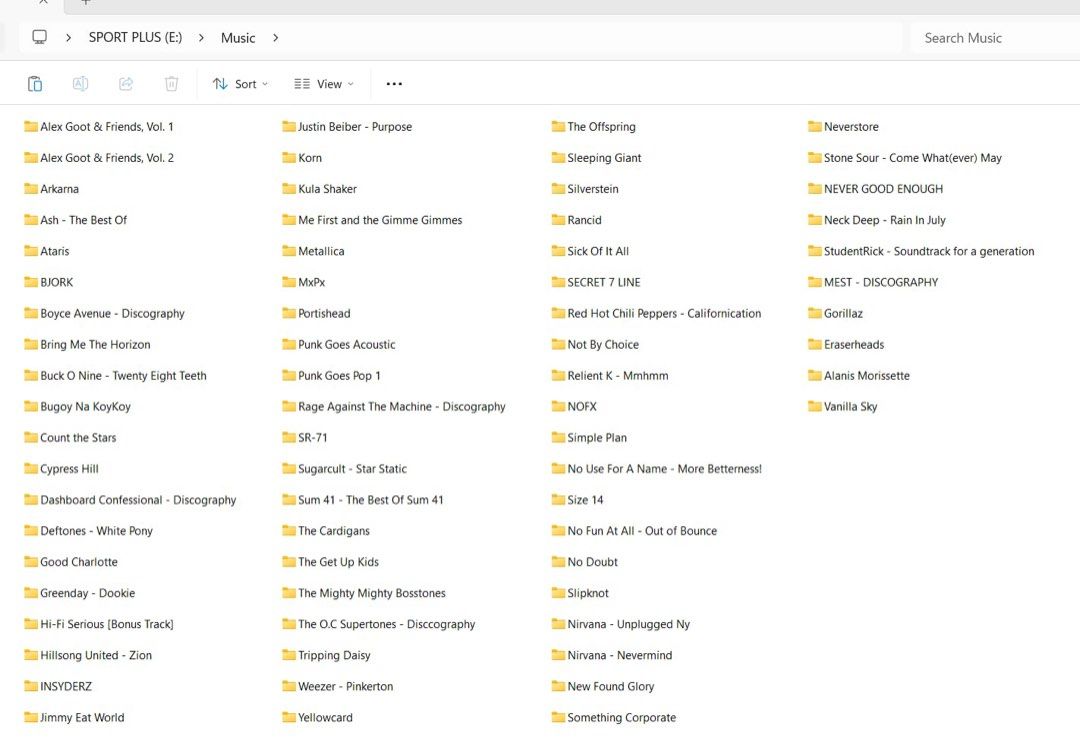Select the Bring Me The Horizon folder

87,344
